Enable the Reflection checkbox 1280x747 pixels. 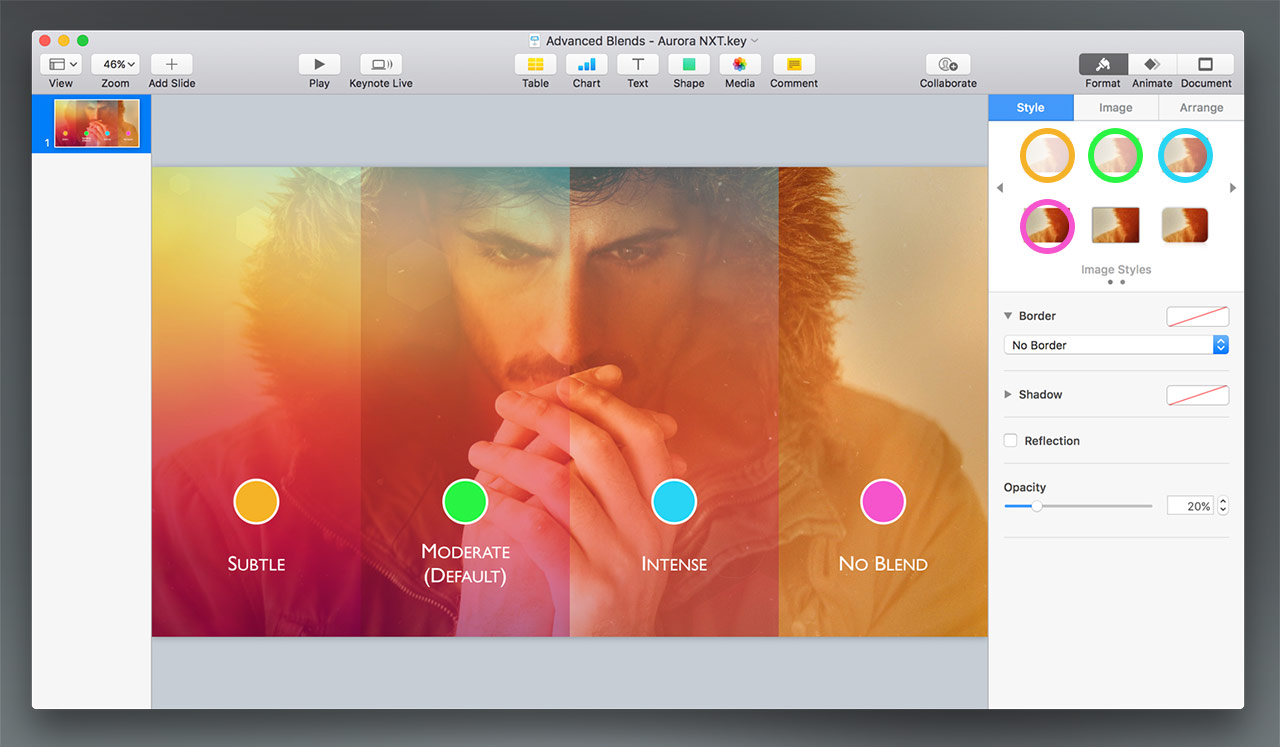pos(1011,441)
